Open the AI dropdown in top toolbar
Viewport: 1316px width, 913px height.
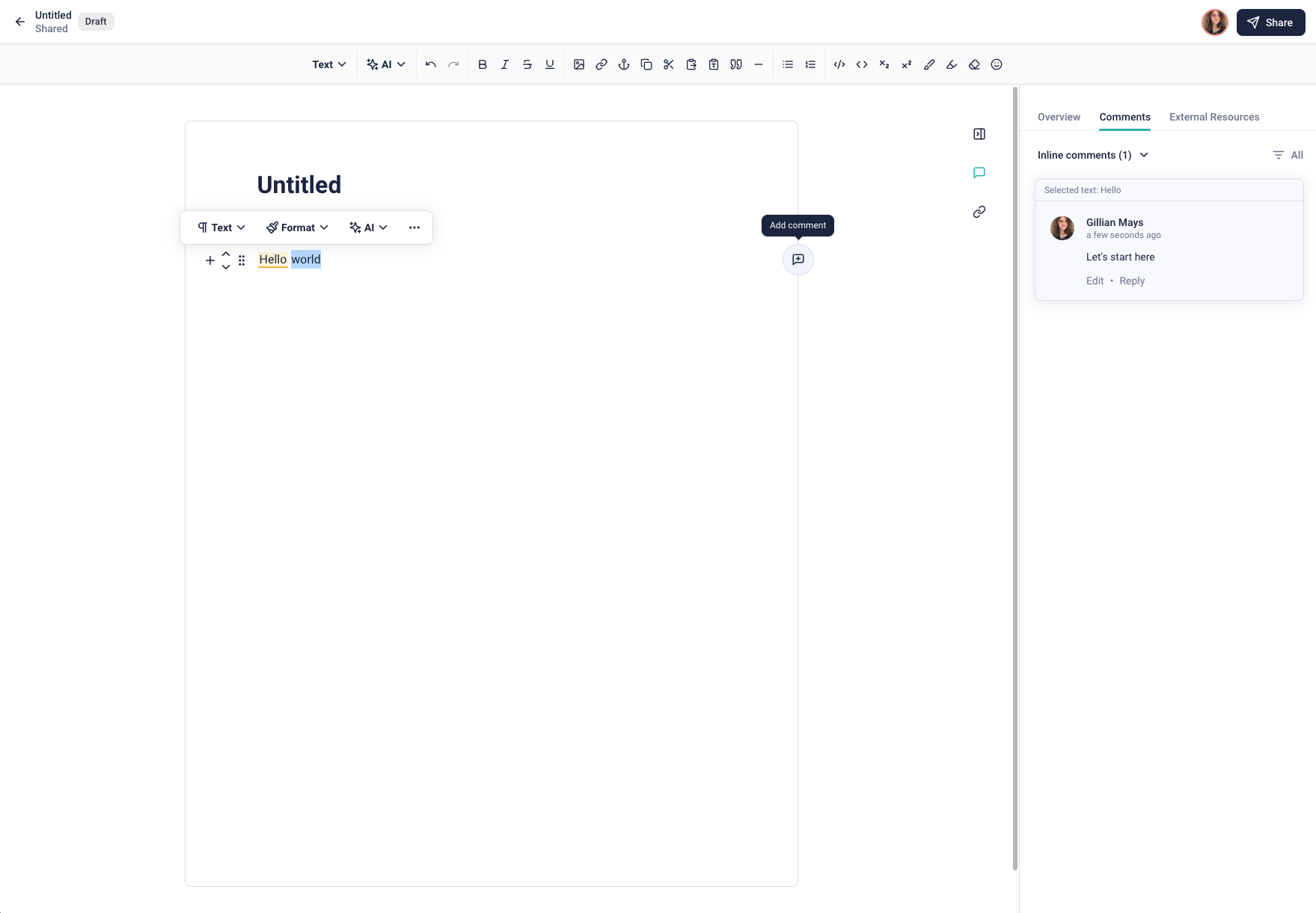point(386,64)
